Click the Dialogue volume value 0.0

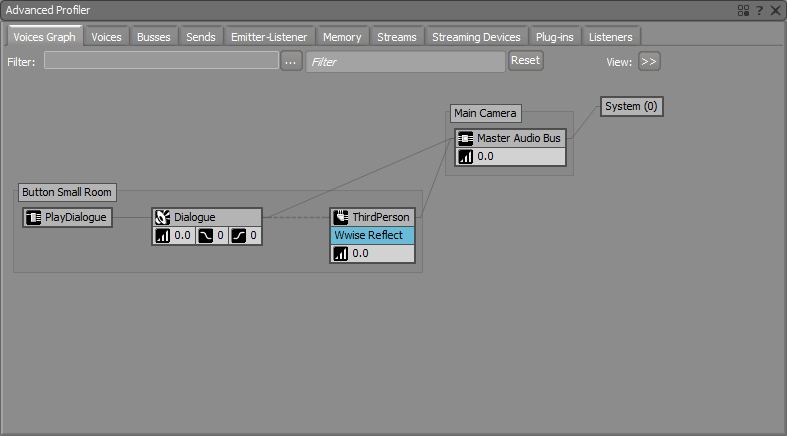[182, 235]
